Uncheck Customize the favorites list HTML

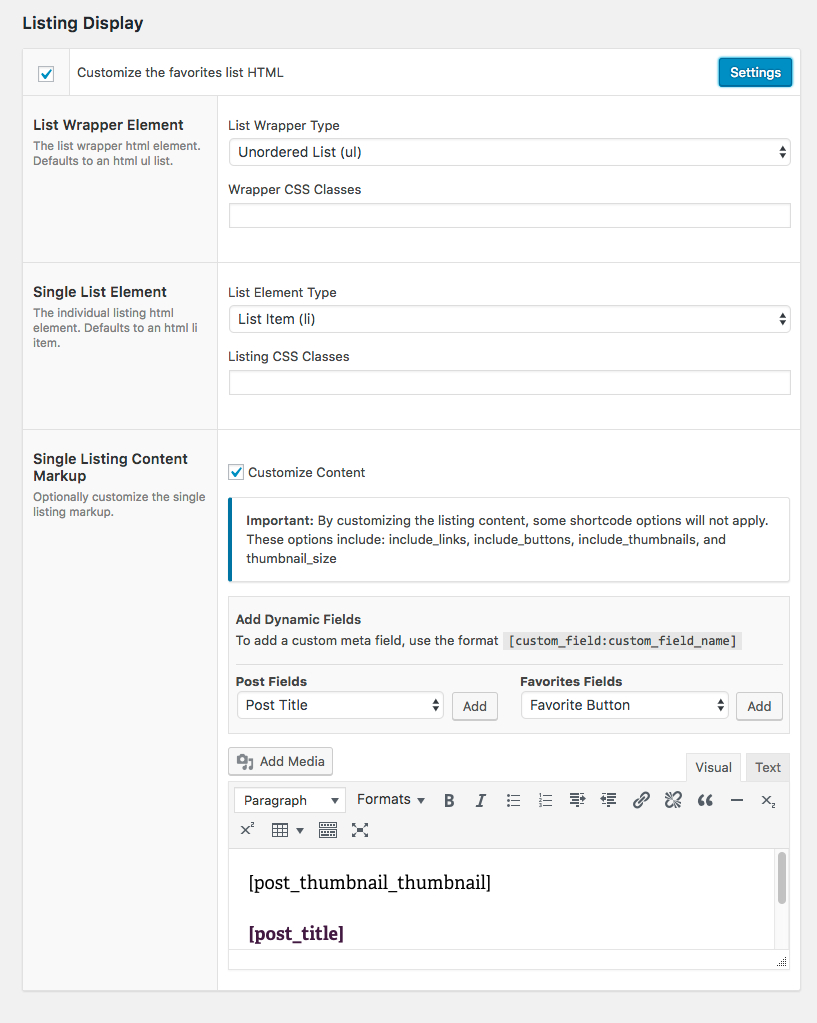(46, 73)
